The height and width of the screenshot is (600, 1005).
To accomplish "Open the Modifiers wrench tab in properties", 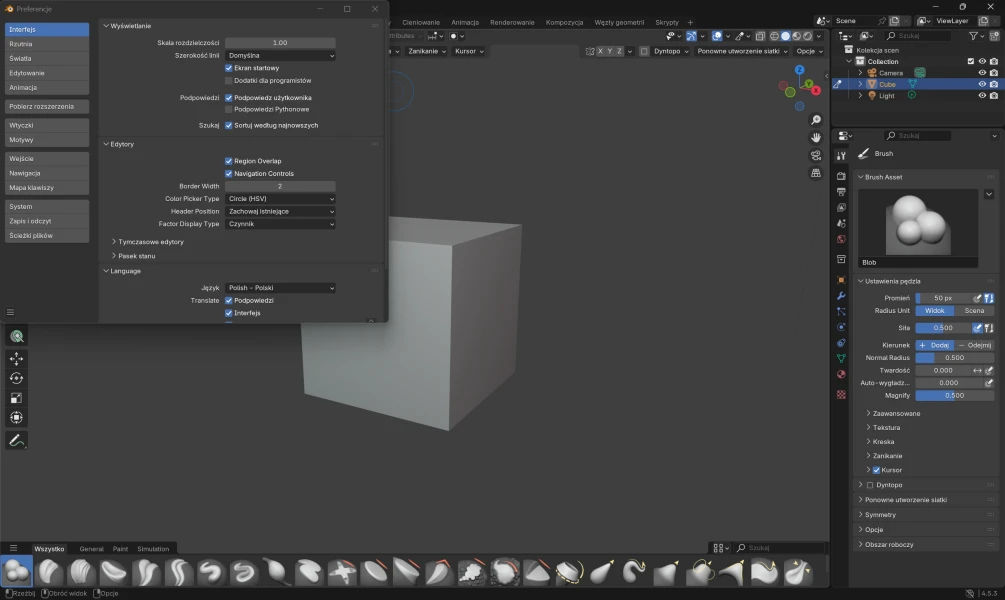I will (x=841, y=296).
